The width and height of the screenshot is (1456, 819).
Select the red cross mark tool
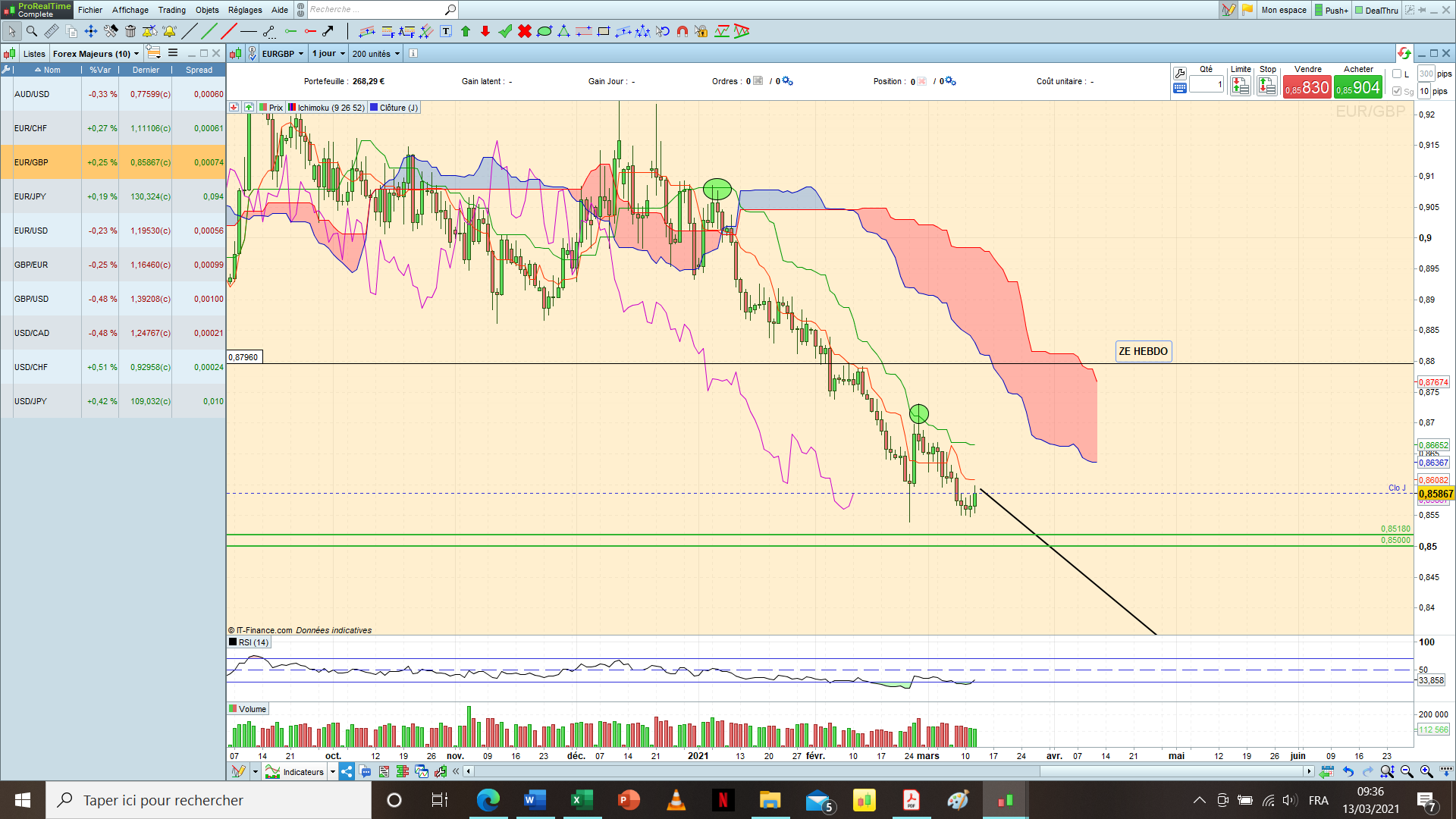pyautogui.click(x=525, y=31)
